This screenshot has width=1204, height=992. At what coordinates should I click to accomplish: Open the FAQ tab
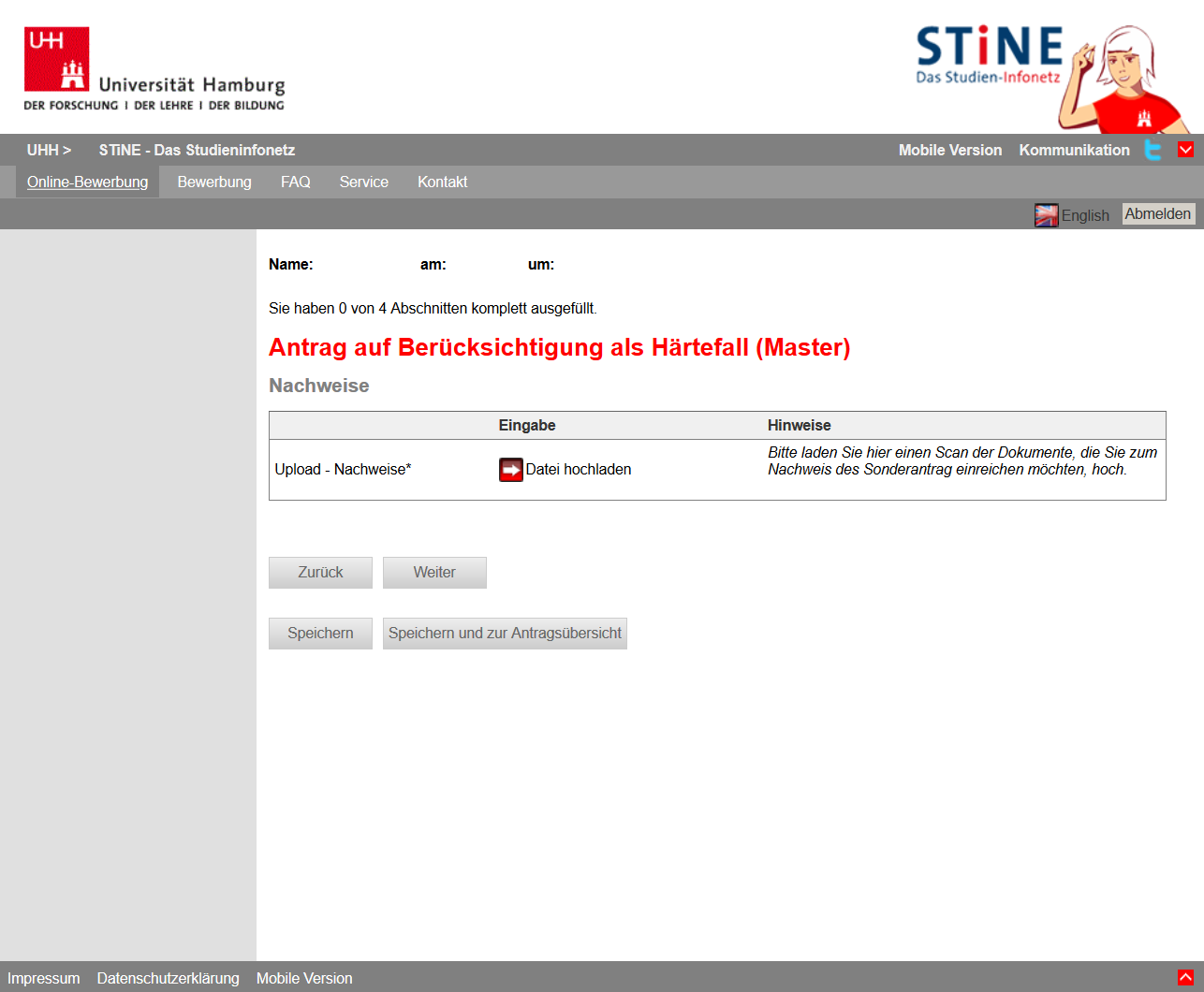295,182
